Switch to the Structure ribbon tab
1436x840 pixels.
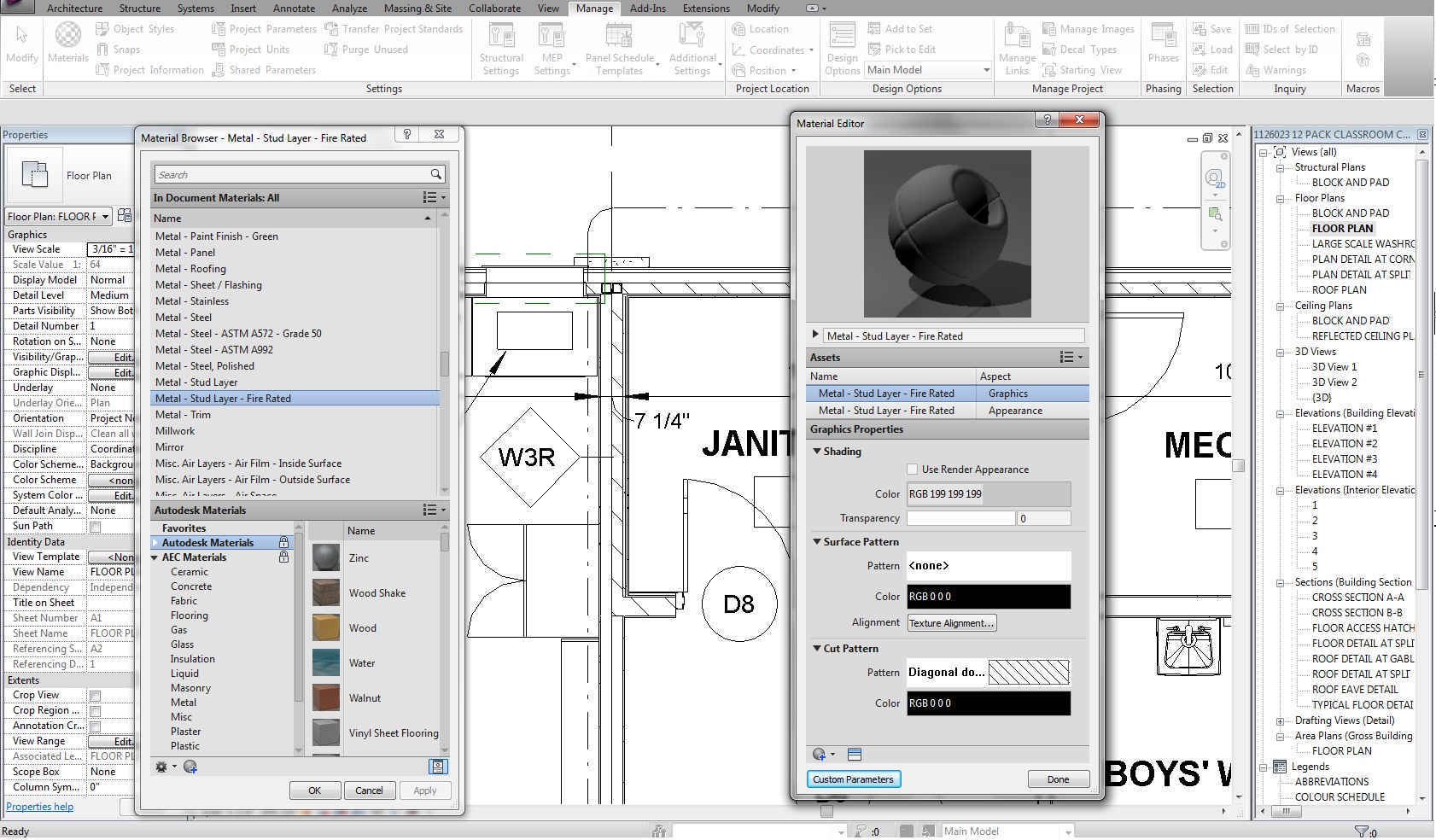click(140, 9)
